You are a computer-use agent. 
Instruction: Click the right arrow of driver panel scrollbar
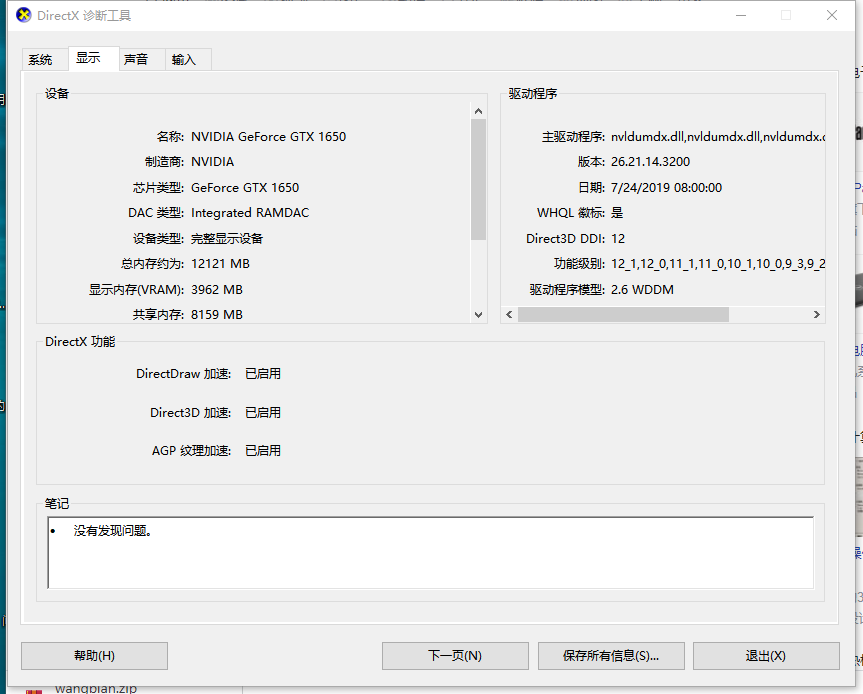pos(818,314)
